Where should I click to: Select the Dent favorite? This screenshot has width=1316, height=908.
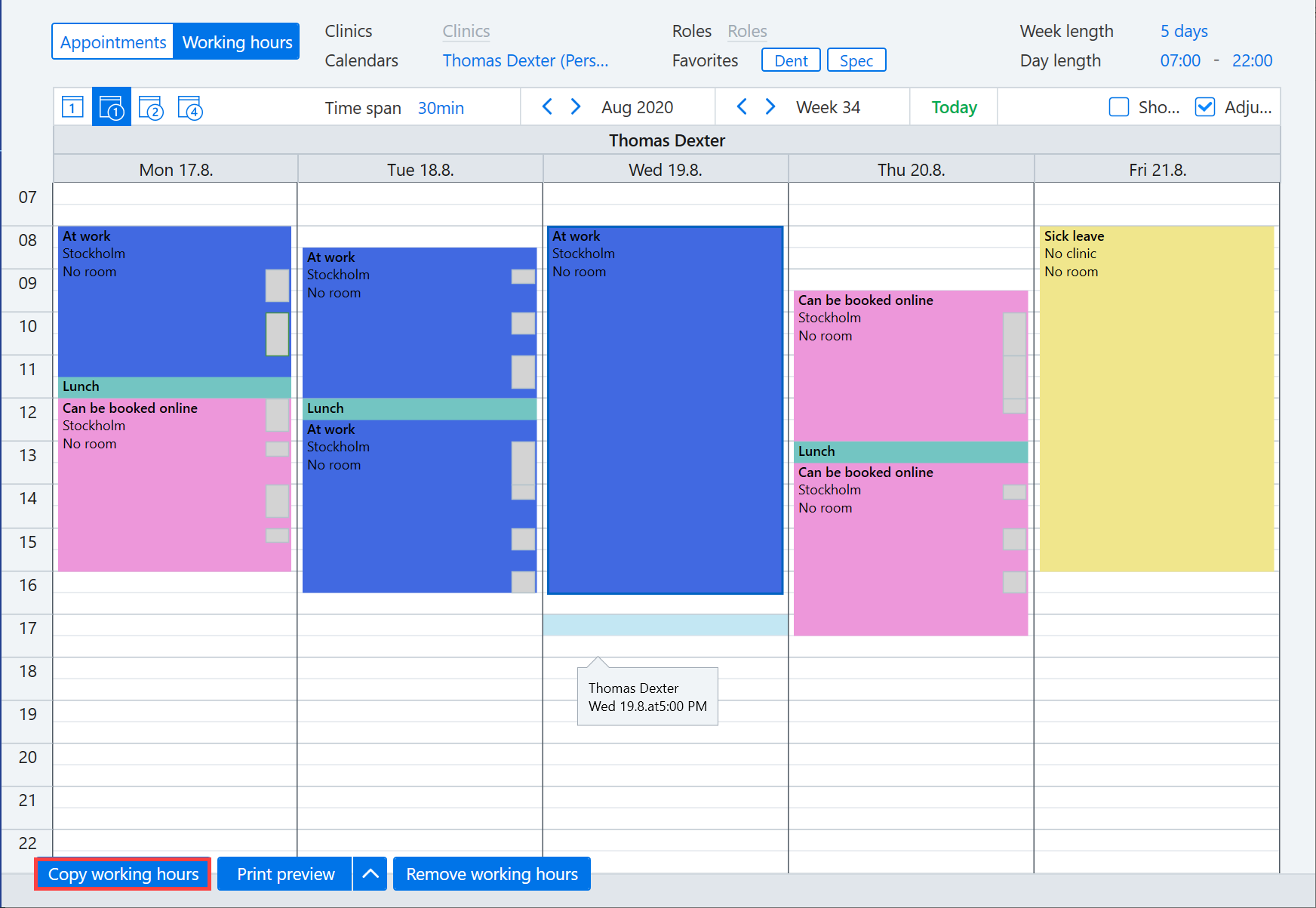(791, 60)
